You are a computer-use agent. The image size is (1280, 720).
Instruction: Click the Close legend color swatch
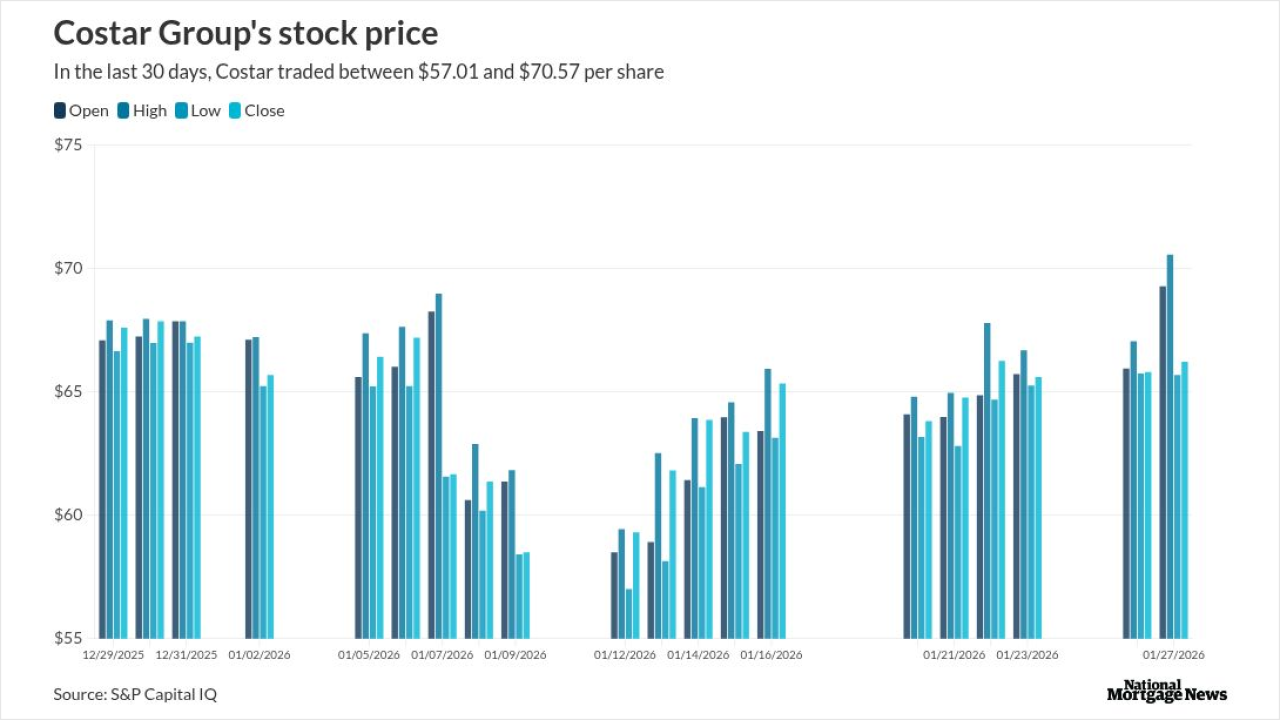pyautogui.click(x=236, y=111)
